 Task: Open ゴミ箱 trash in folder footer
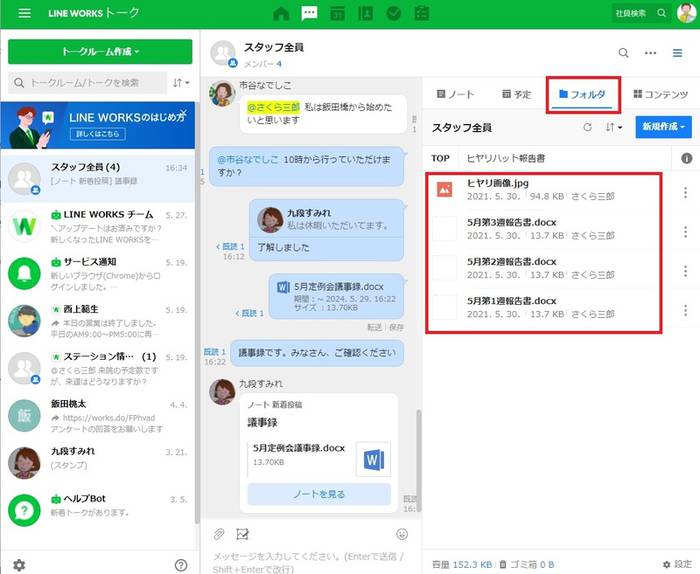tap(527, 565)
